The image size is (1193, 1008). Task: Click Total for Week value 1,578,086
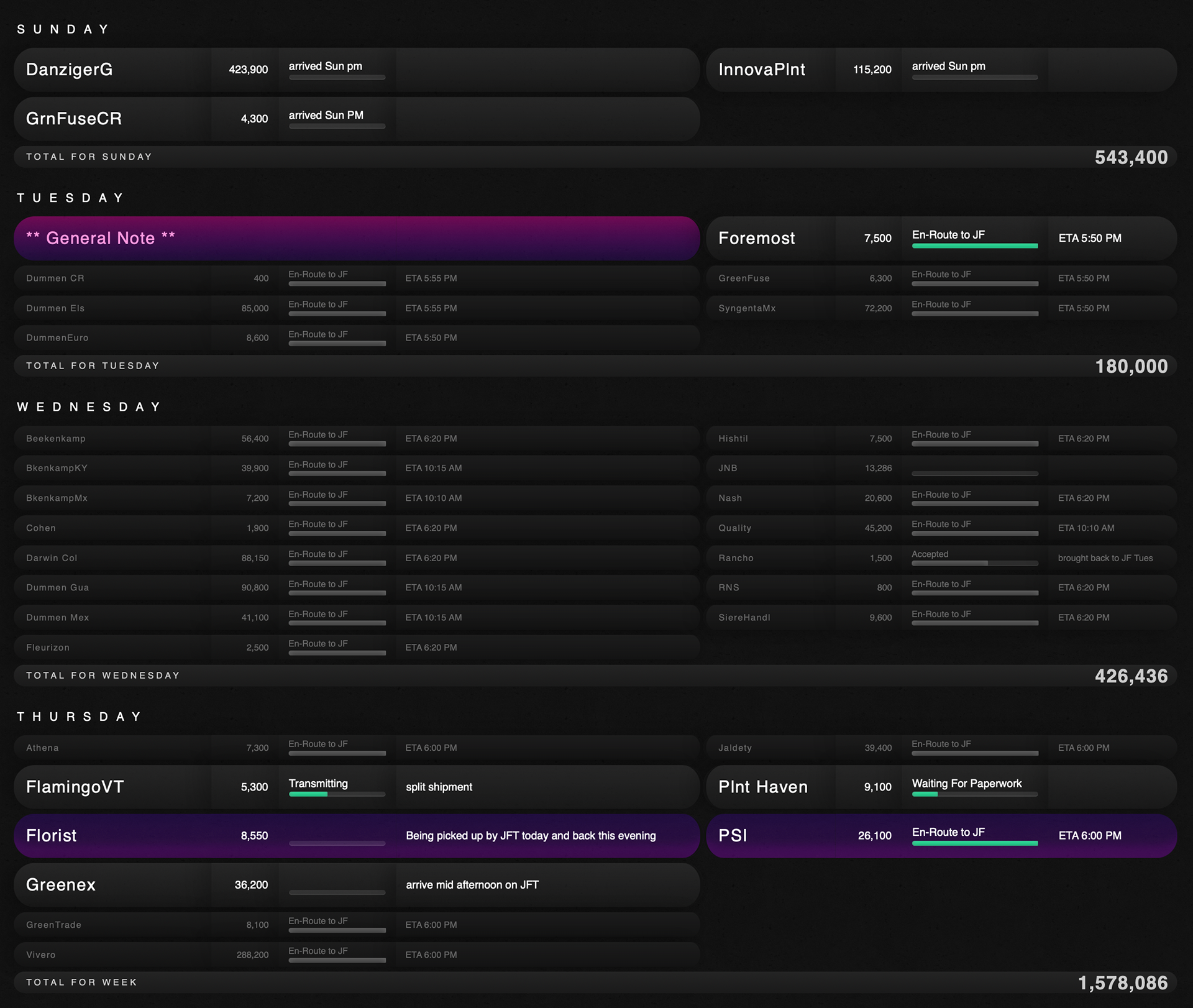pos(1123,983)
